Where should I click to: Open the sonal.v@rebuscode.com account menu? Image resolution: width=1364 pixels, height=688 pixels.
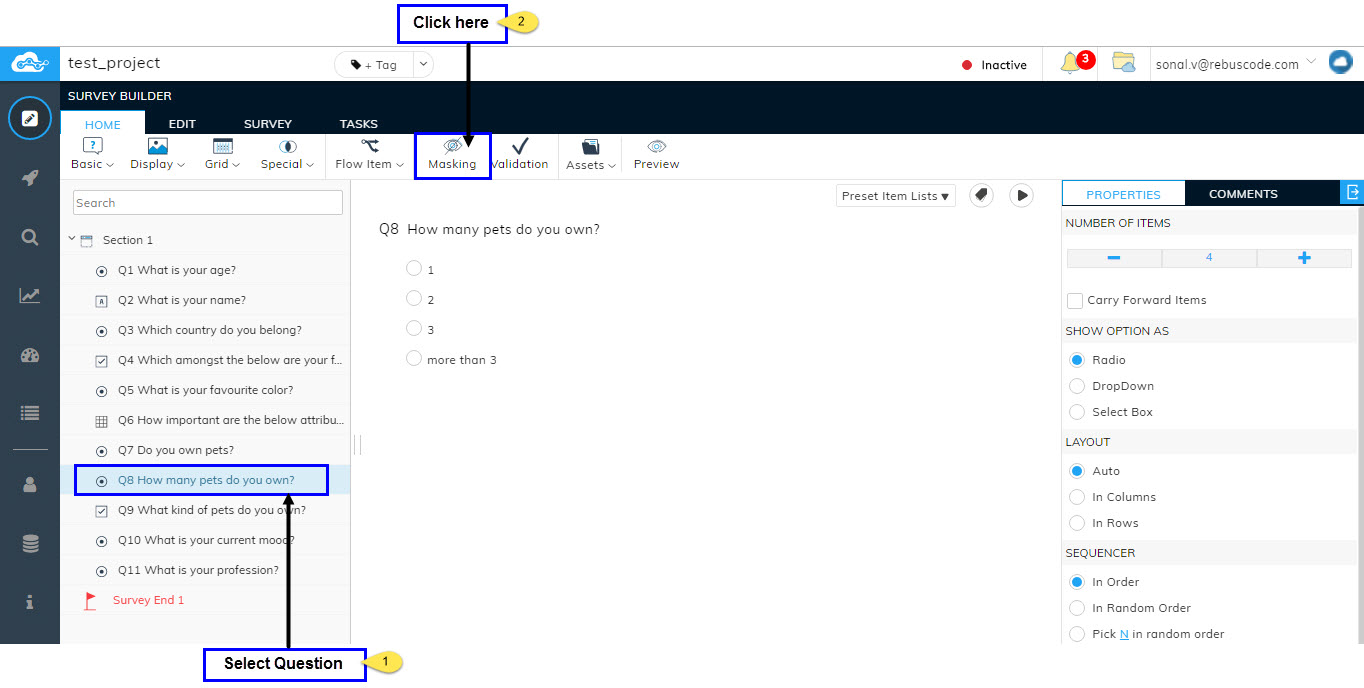tap(1235, 64)
